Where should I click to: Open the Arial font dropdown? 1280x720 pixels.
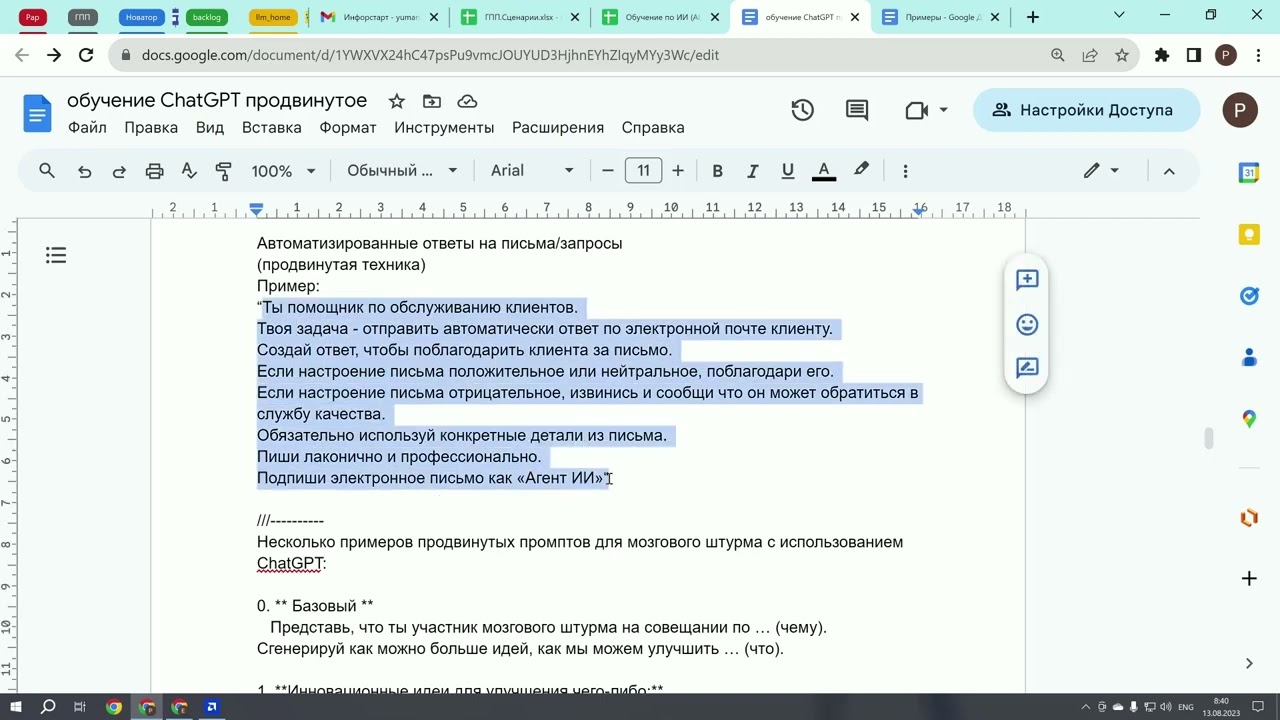click(531, 171)
